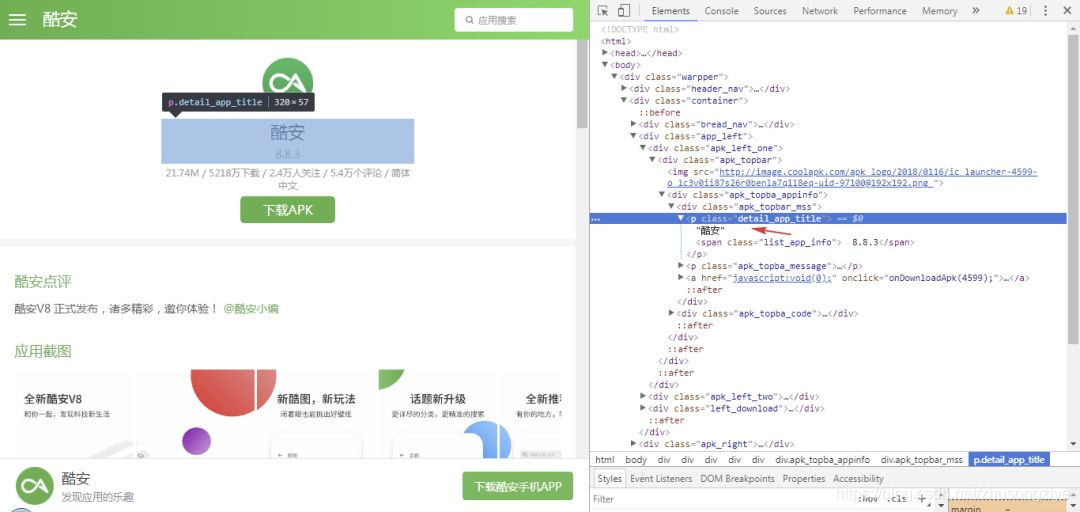Viewport: 1080px width, 512px height.
Task: Click the "酷安" text node line
Action: (710, 231)
